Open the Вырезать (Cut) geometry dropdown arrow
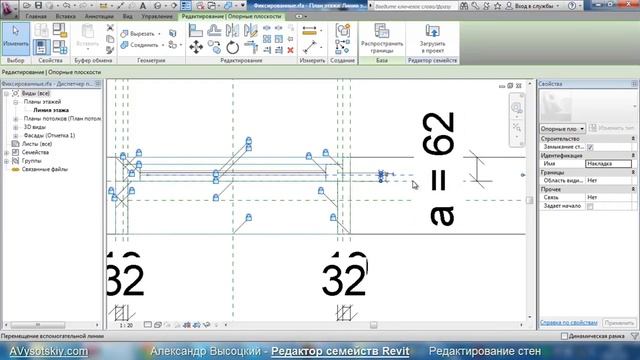This screenshot has height=360, width=640. pos(159,34)
